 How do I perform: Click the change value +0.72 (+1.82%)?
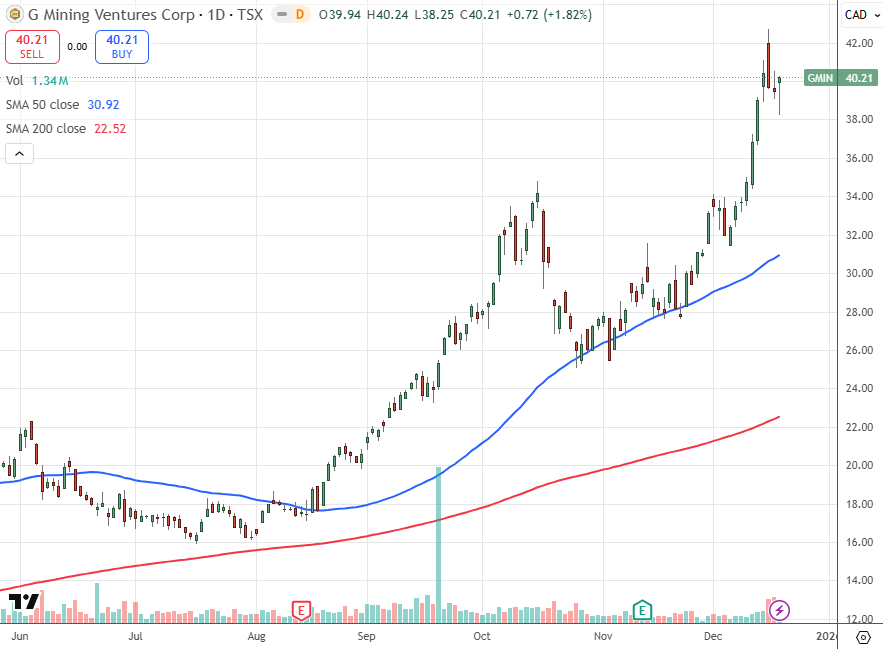pyautogui.click(x=550, y=15)
